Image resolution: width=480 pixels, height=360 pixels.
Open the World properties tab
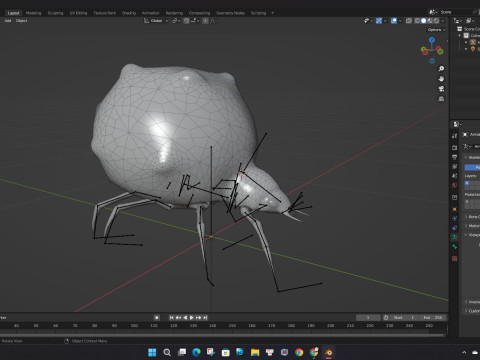tap(454, 185)
